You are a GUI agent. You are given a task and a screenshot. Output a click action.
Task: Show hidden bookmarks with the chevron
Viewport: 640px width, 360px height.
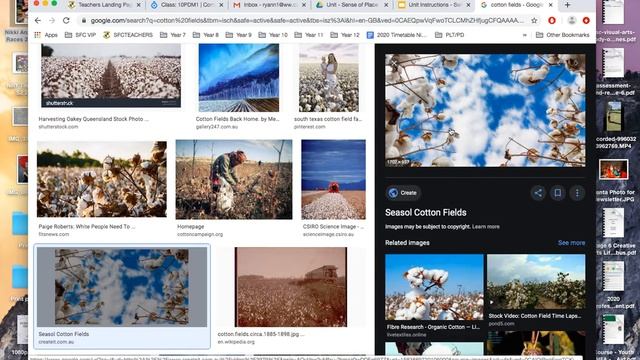524,35
